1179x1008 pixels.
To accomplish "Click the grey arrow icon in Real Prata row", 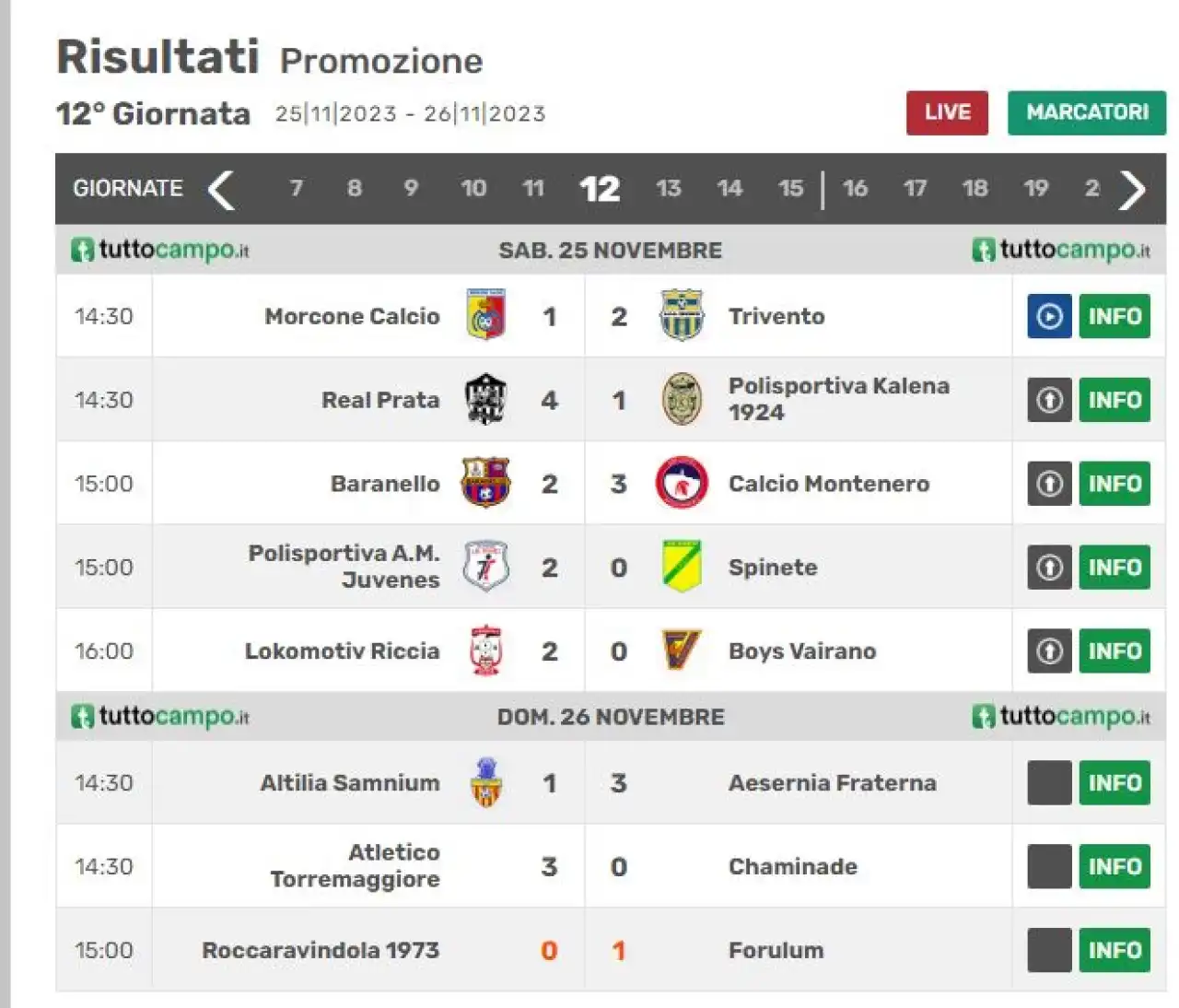I will [x=1049, y=400].
